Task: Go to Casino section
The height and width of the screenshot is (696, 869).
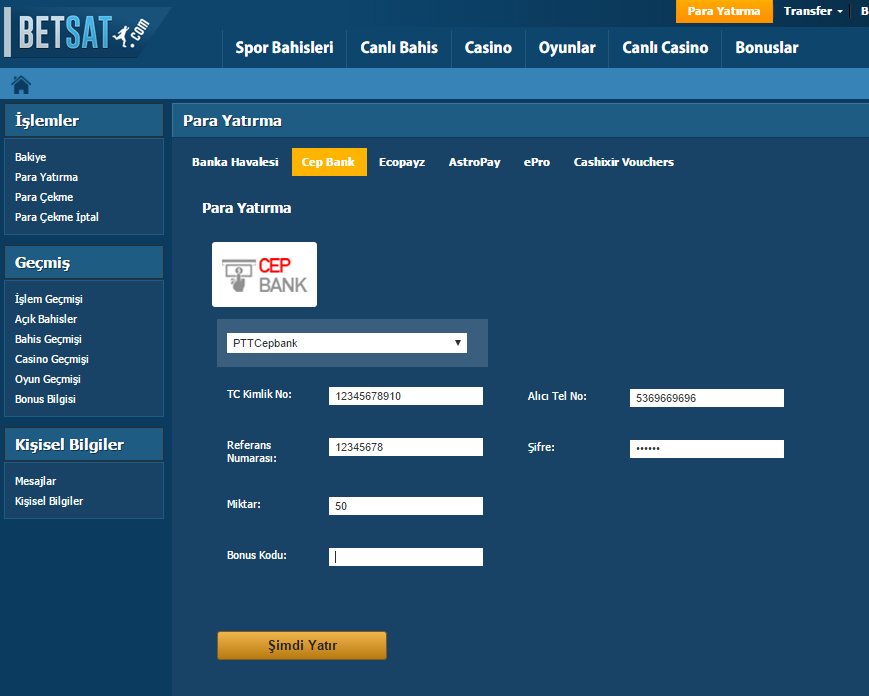Action: coord(488,48)
